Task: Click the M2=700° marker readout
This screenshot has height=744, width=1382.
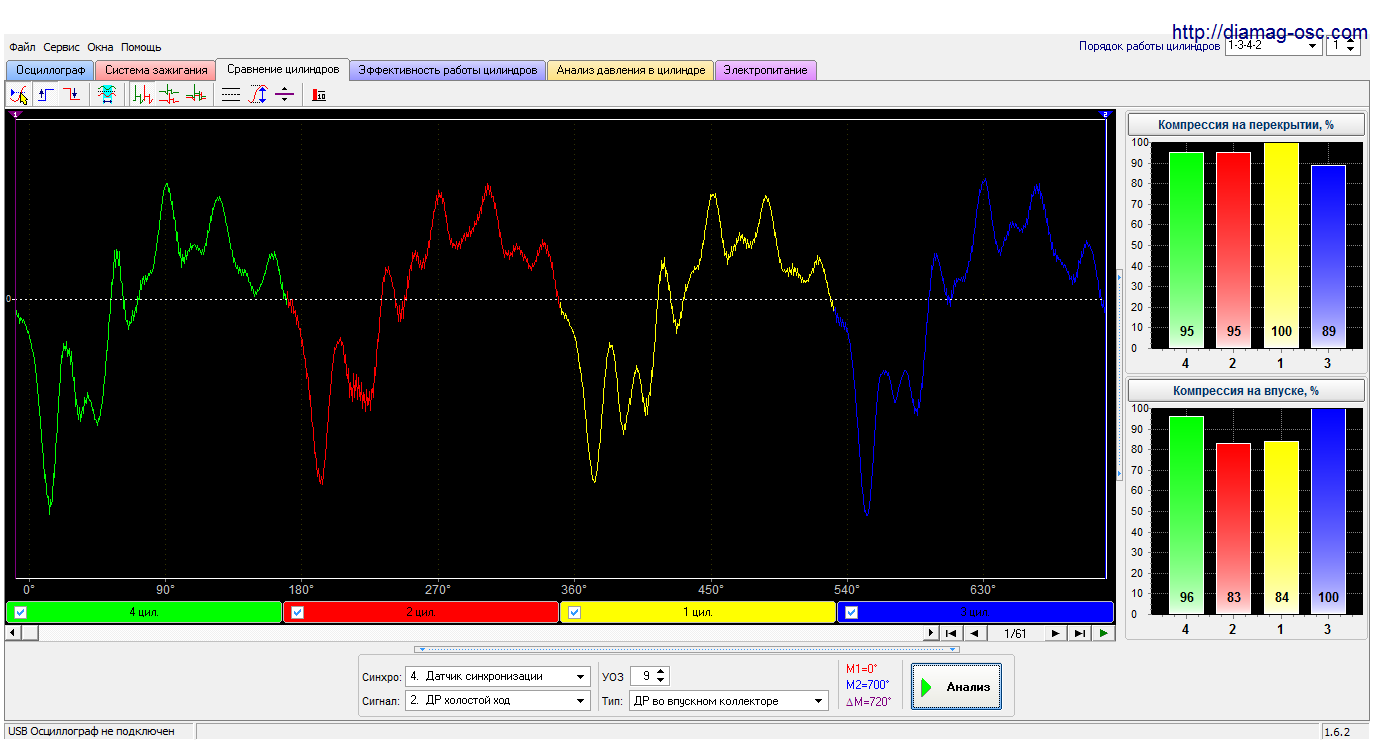Action: (x=869, y=685)
